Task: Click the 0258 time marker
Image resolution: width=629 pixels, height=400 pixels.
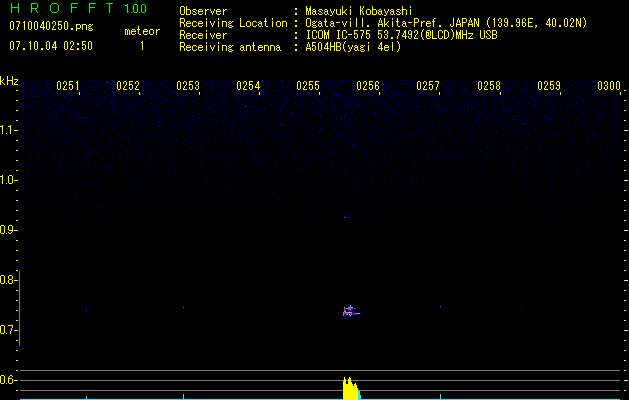Action: point(489,86)
